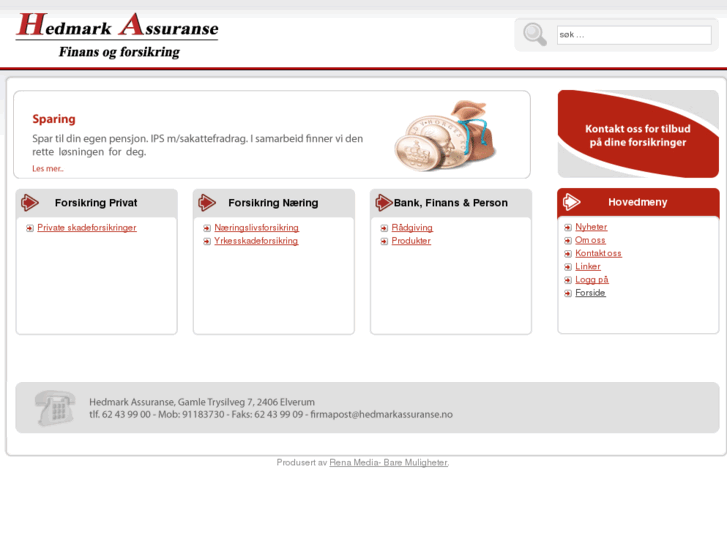Click bullet icon beside Om oss
The height and width of the screenshot is (545, 727).
point(568,240)
